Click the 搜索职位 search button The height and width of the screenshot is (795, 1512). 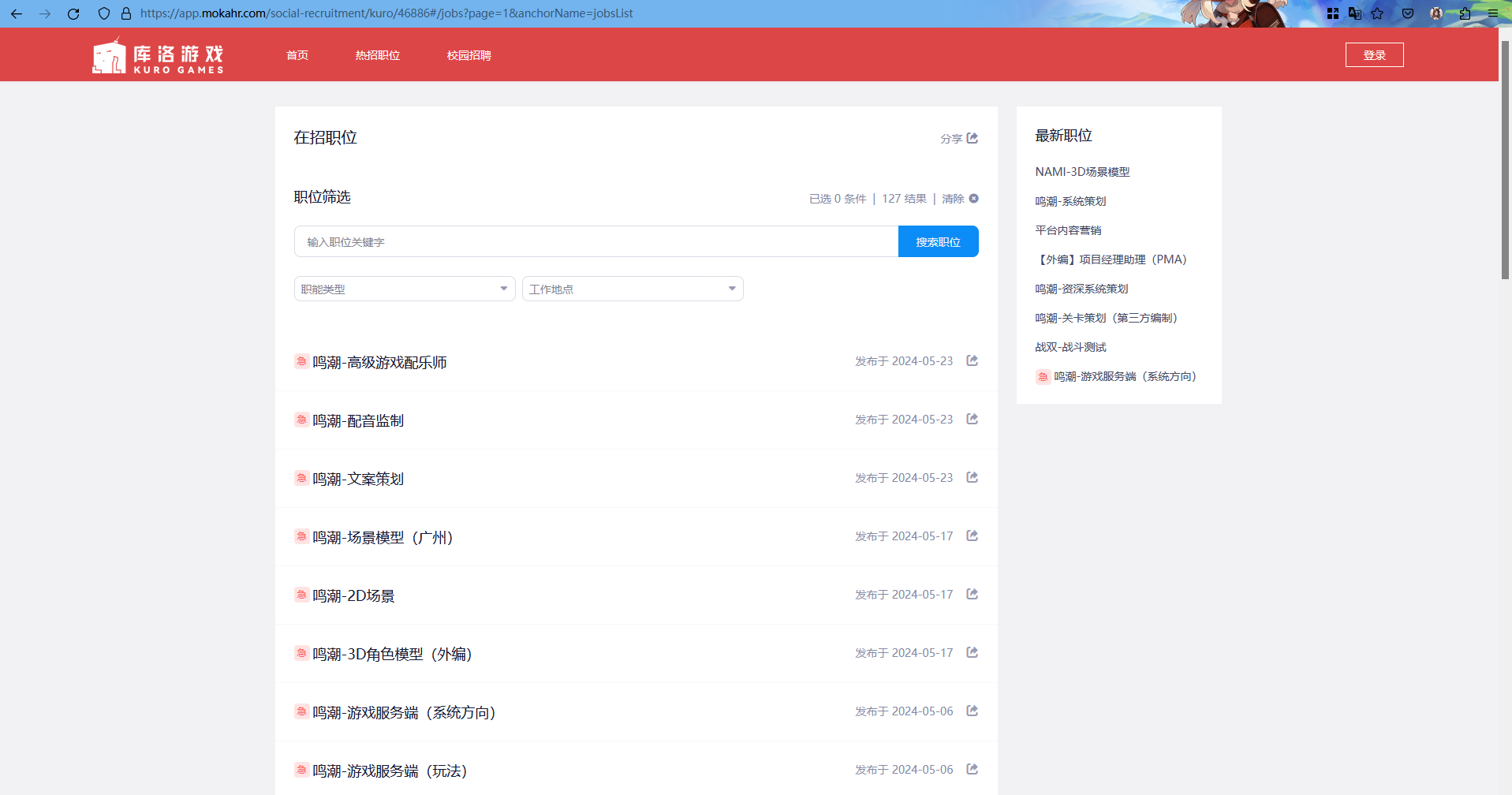click(x=939, y=241)
